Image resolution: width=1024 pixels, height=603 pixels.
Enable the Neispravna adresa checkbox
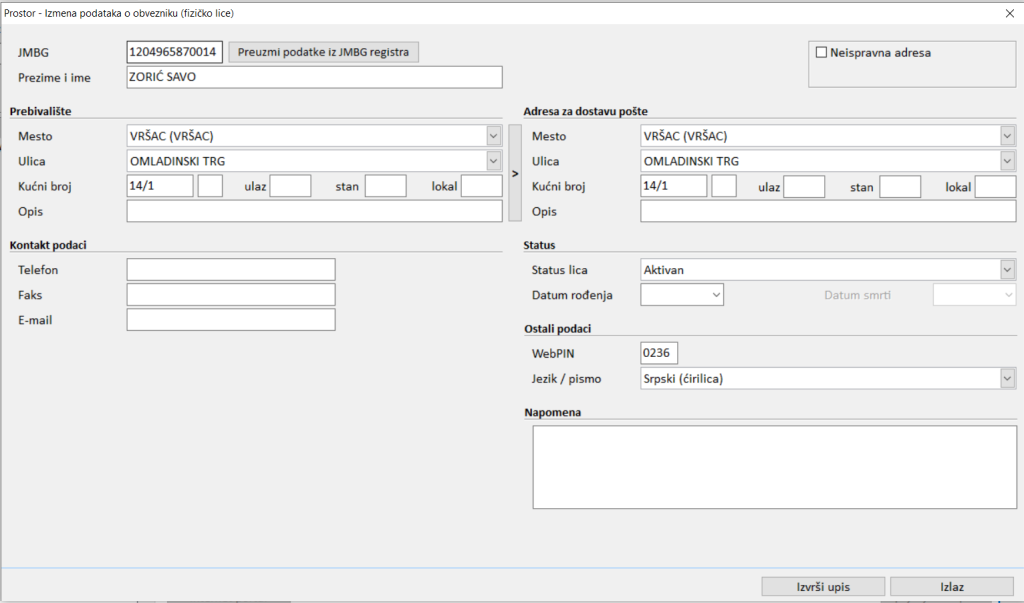(822, 53)
